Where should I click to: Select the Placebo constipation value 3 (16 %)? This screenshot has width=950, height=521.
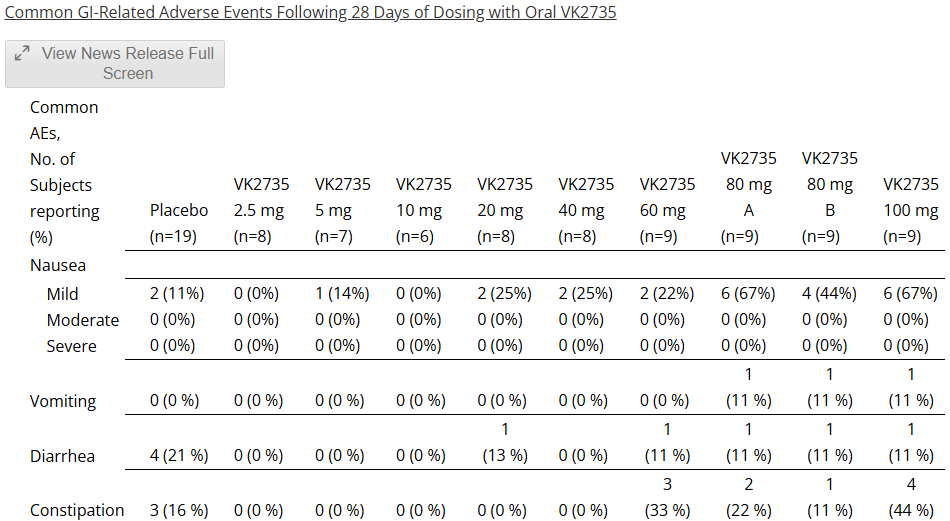pyautogui.click(x=179, y=510)
